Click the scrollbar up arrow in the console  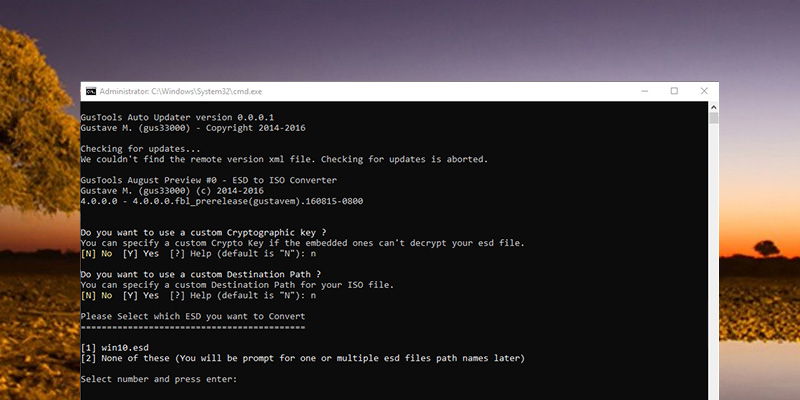click(x=713, y=107)
